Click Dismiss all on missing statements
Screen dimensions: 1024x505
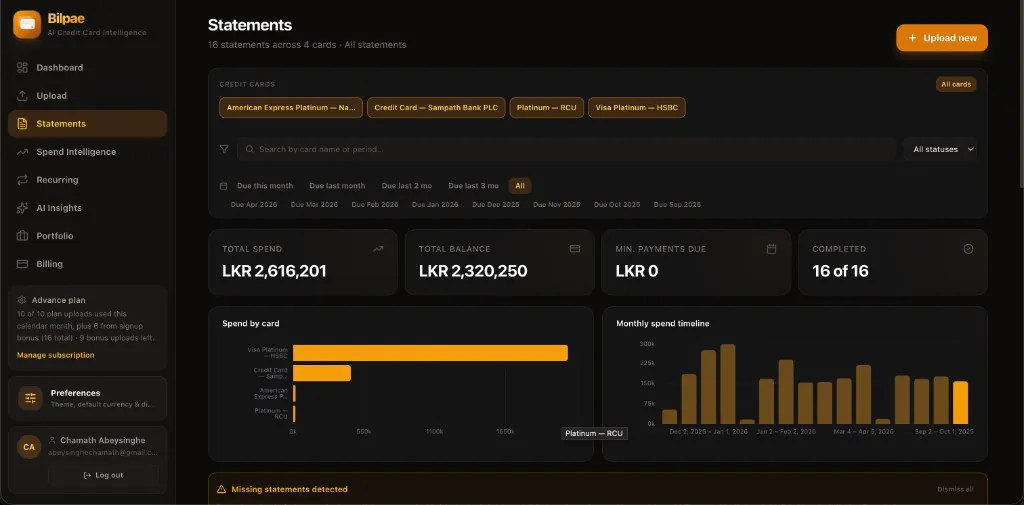coord(955,489)
